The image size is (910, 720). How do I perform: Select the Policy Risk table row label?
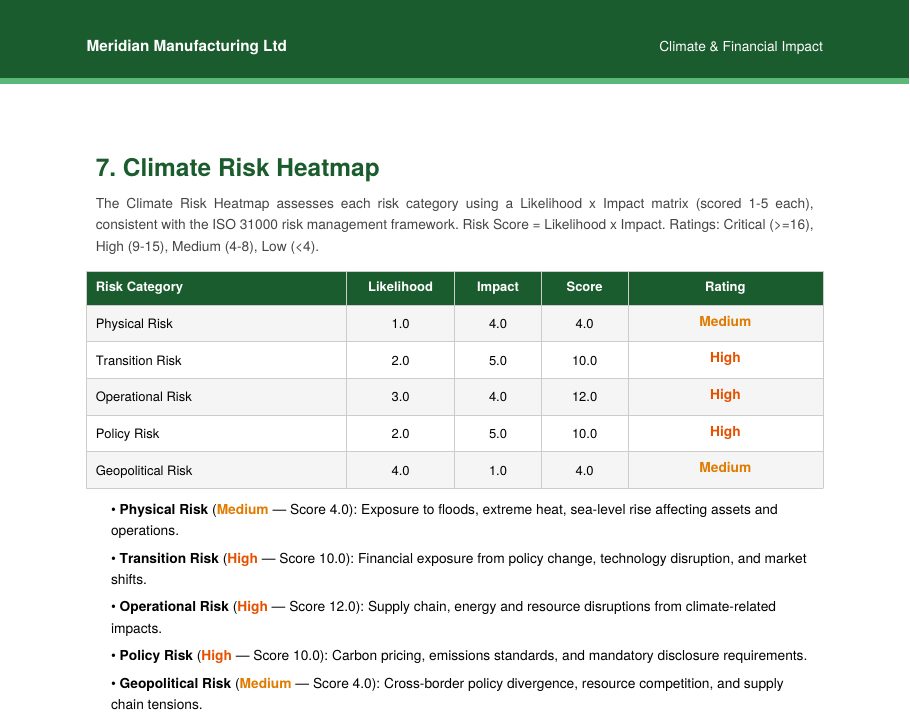coord(127,434)
